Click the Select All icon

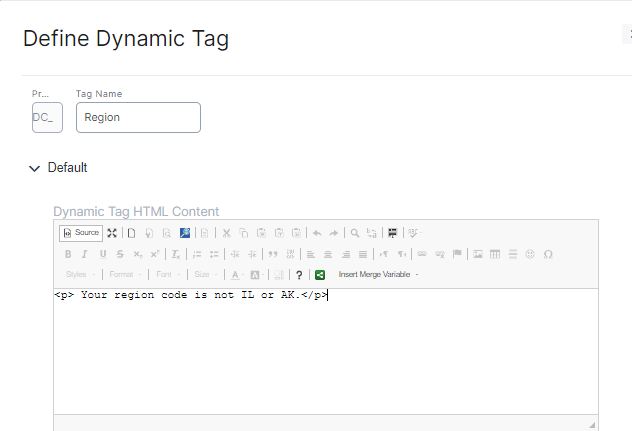[392, 233]
